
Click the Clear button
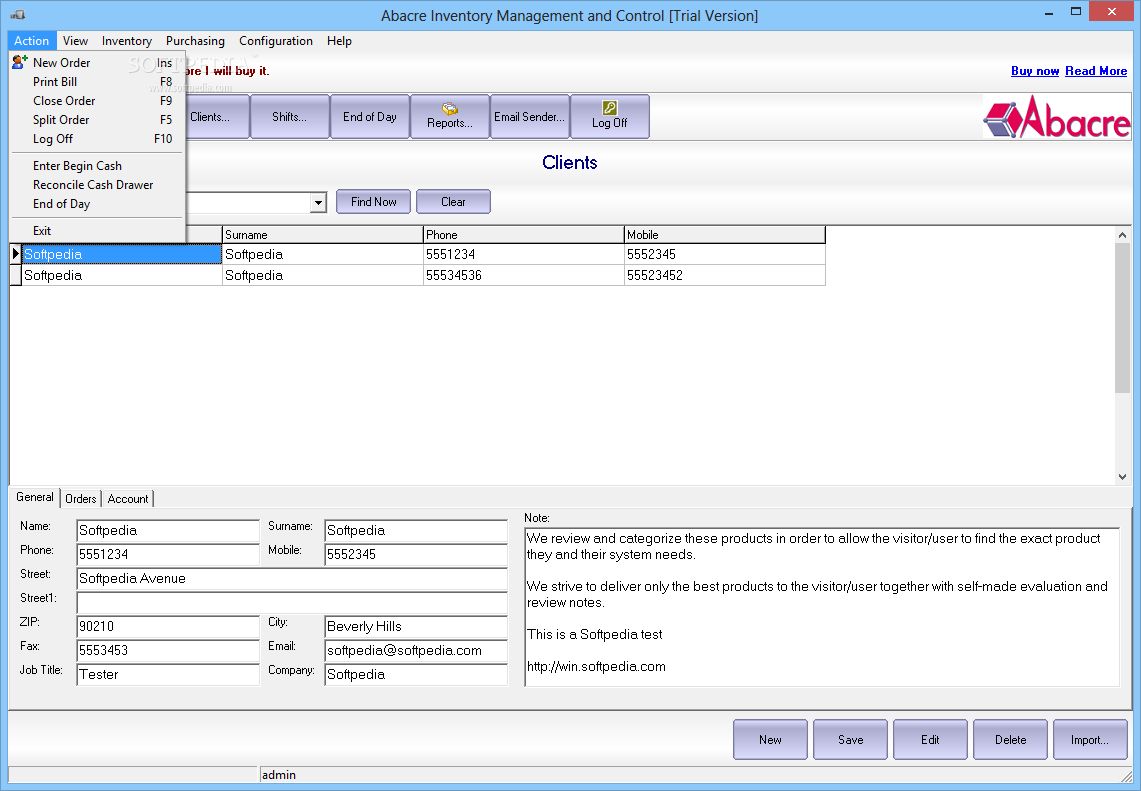coord(453,202)
